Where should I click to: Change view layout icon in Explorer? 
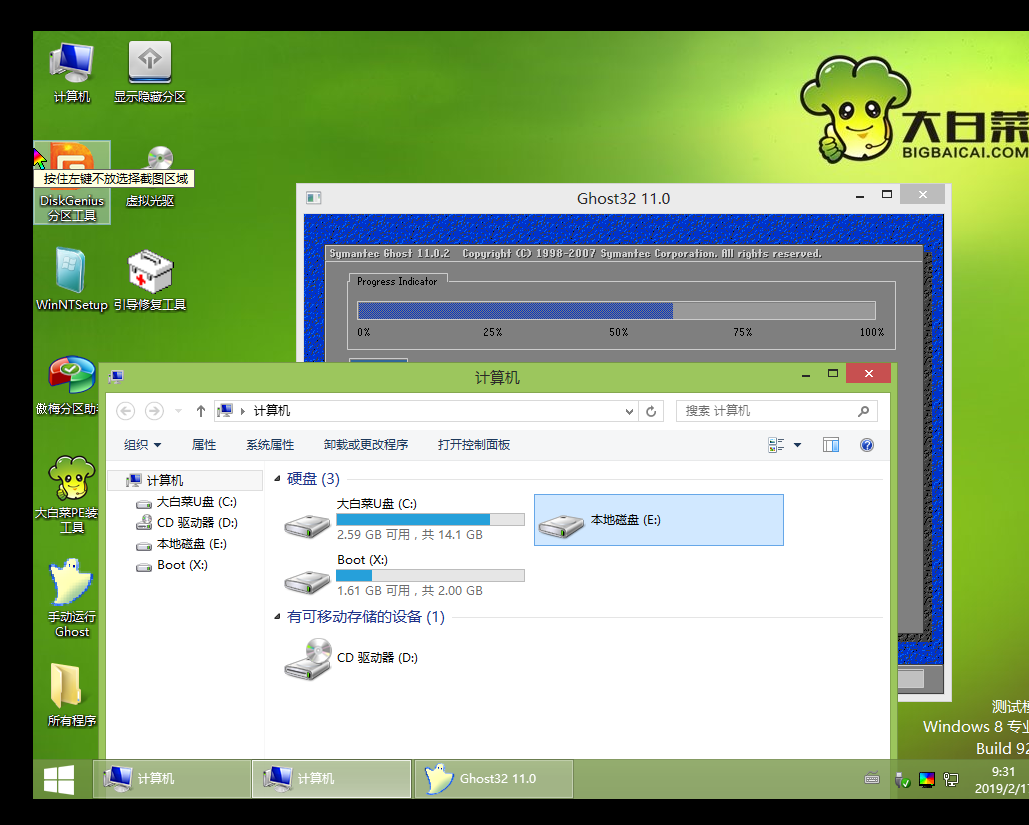(776, 445)
